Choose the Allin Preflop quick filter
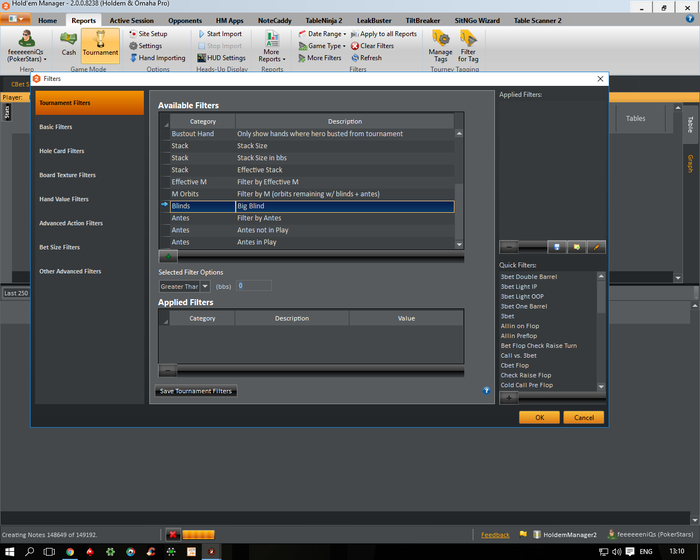The width and height of the screenshot is (700, 560). (519, 336)
